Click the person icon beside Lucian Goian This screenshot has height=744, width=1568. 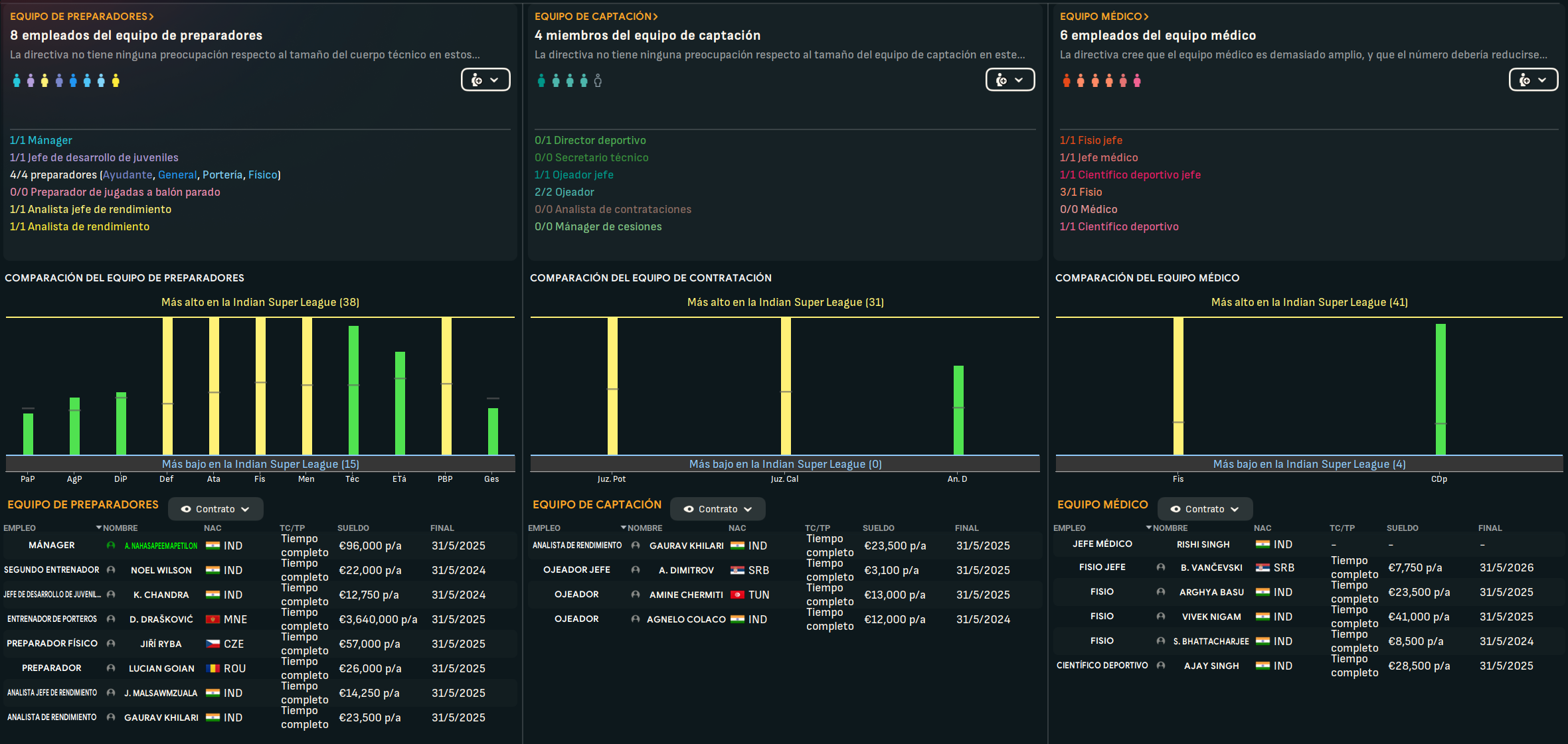pos(111,668)
